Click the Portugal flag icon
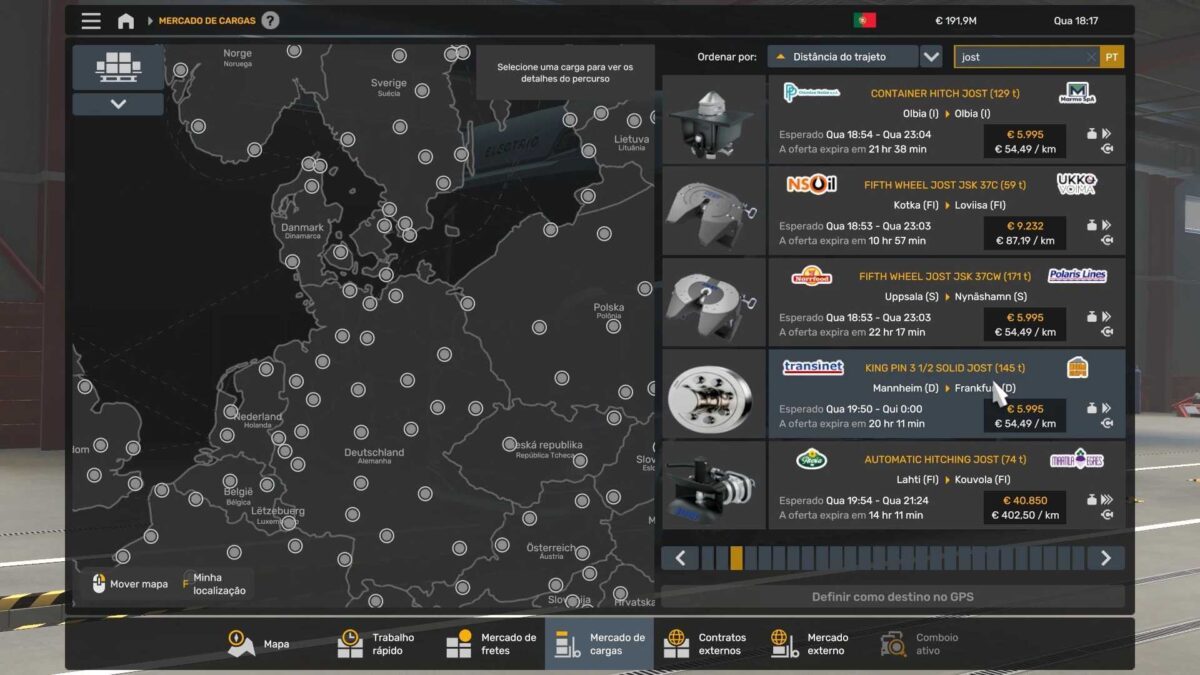Screen dimensions: 1200x675 pos(864,21)
